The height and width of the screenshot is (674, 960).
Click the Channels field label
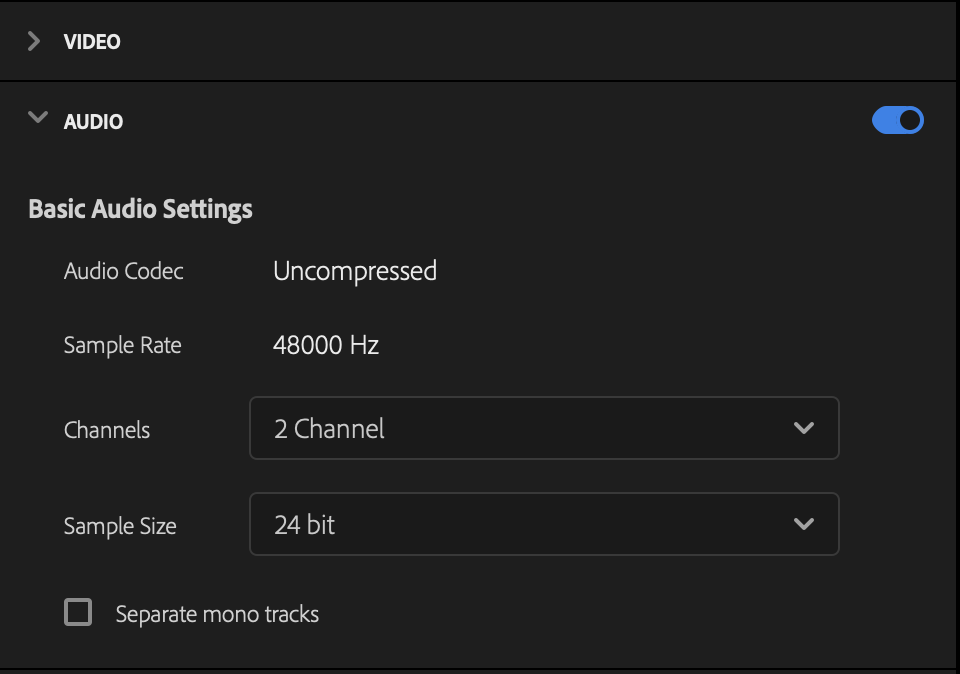click(x=107, y=430)
